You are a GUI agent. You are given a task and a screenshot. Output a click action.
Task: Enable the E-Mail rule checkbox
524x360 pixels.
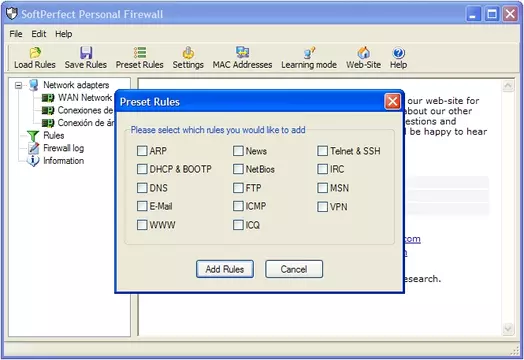(142, 206)
